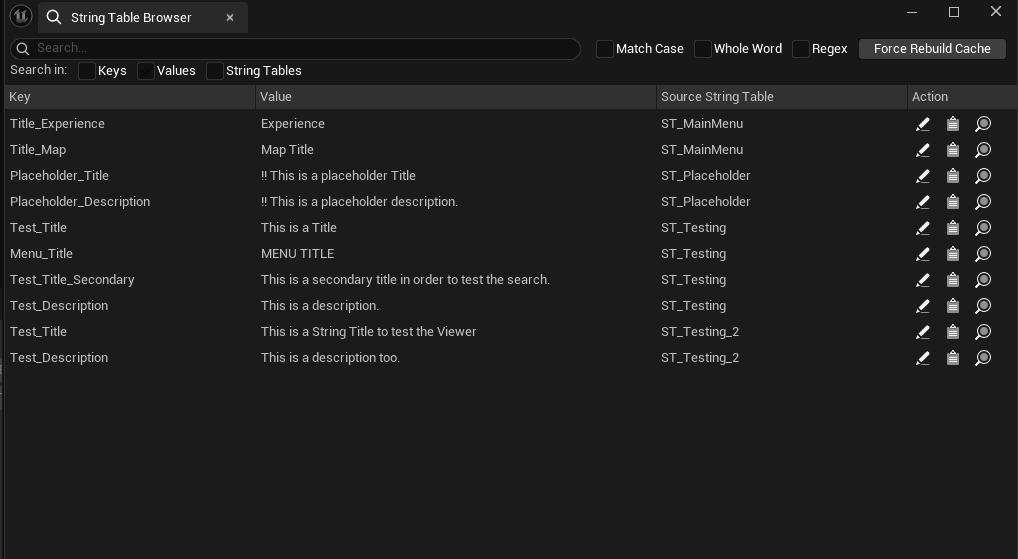Click the pencil edit icon for Title_Experience
This screenshot has width=1018, height=559.
click(x=923, y=124)
